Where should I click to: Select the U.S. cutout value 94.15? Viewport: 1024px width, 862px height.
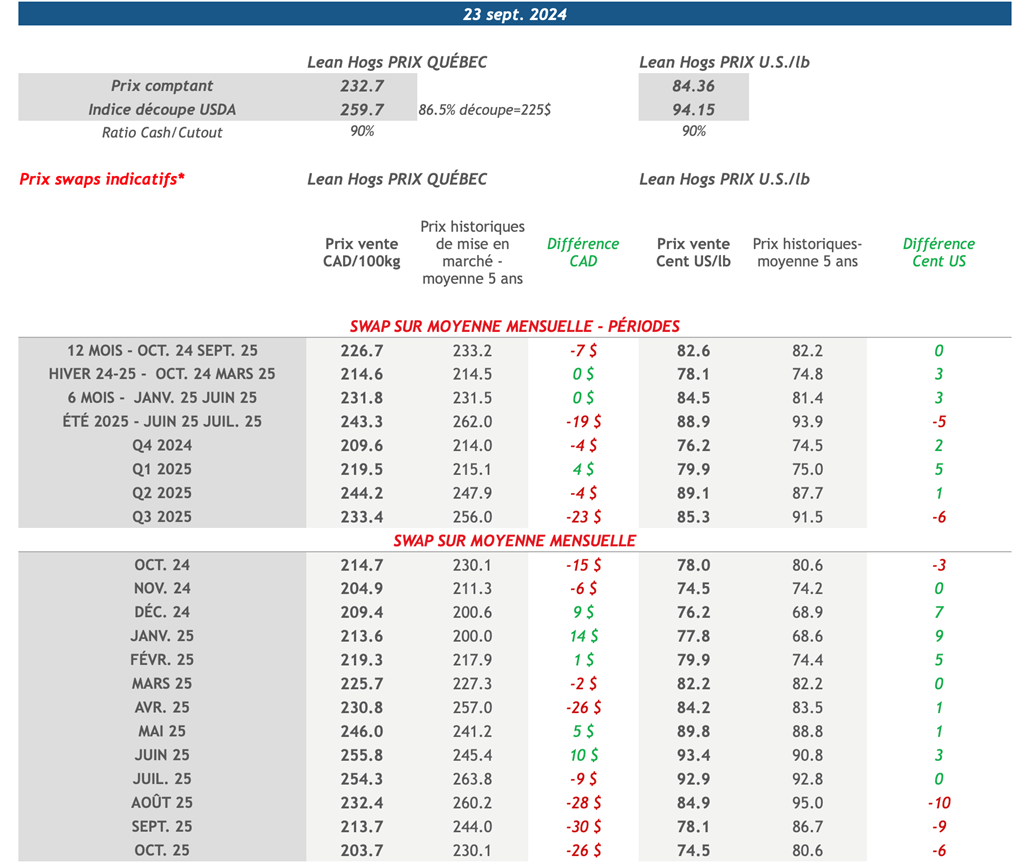pyautogui.click(x=693, y=109)
